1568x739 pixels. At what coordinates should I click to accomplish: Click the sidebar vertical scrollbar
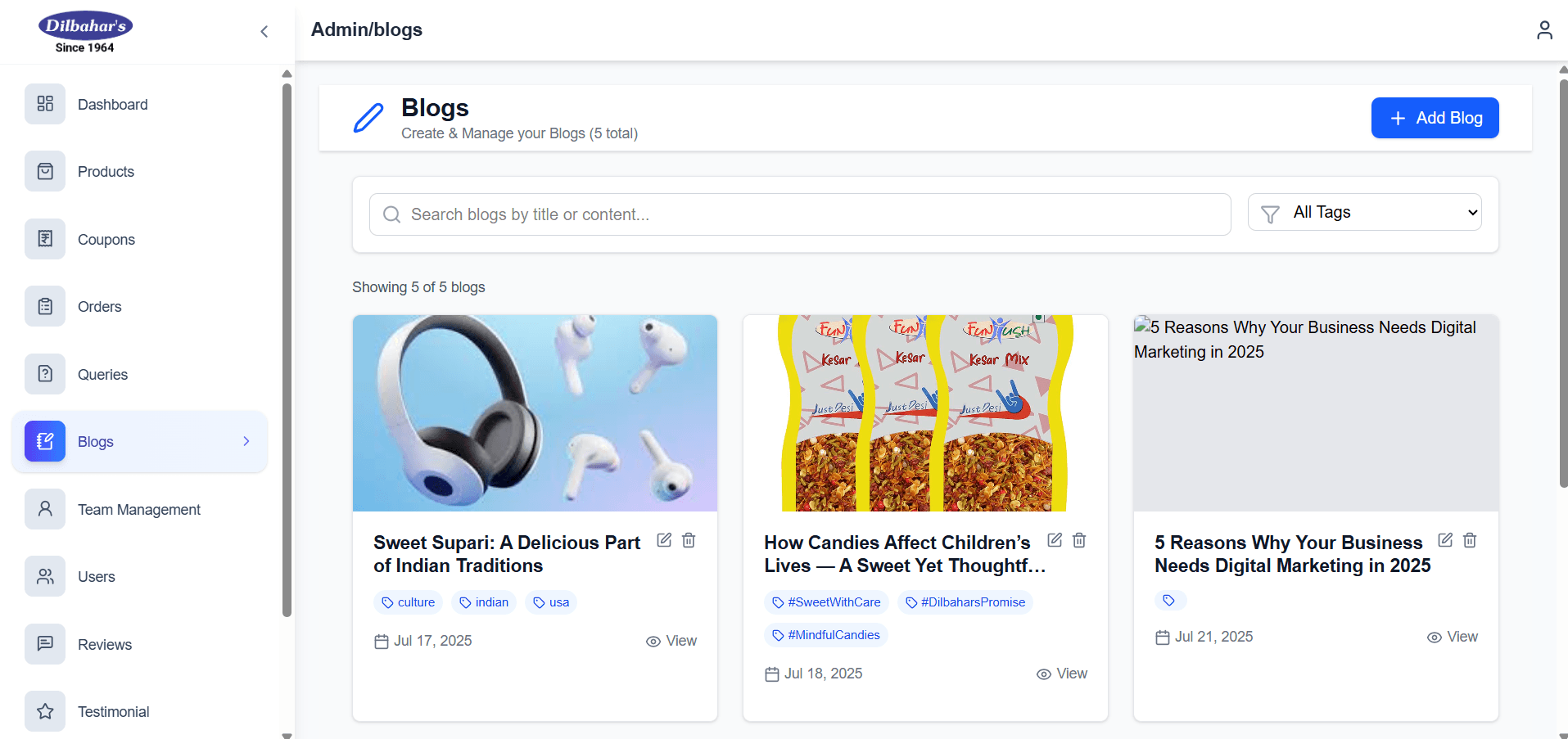pyautogui.click(x=287, y=350)
